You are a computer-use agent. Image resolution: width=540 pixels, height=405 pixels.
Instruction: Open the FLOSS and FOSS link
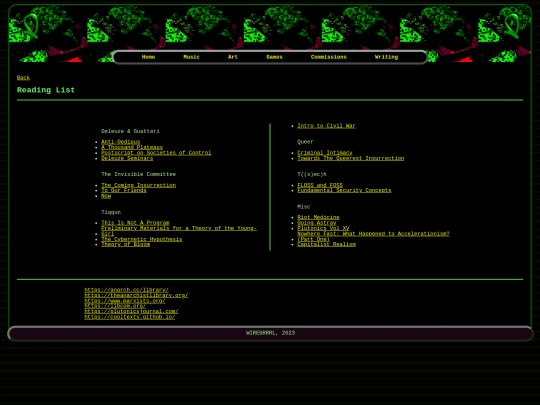pos(320,185)
